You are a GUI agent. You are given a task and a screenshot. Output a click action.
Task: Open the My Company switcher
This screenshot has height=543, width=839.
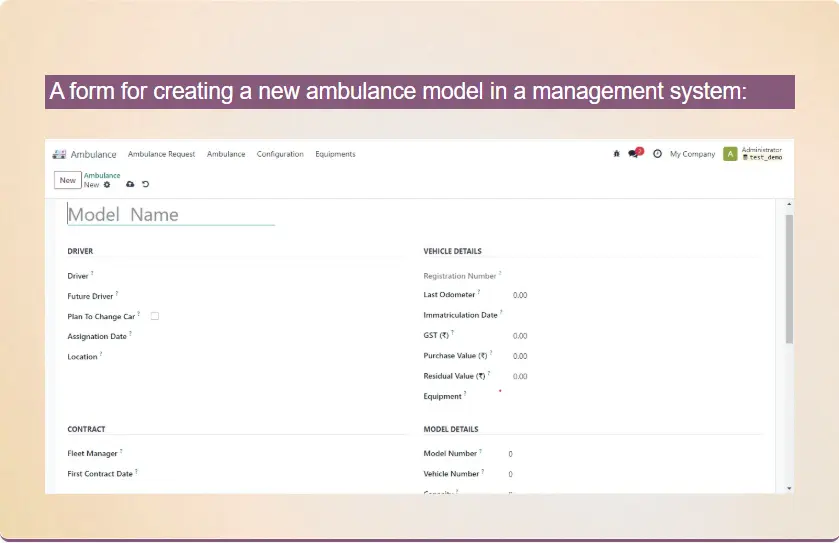[x=692, y=154]
